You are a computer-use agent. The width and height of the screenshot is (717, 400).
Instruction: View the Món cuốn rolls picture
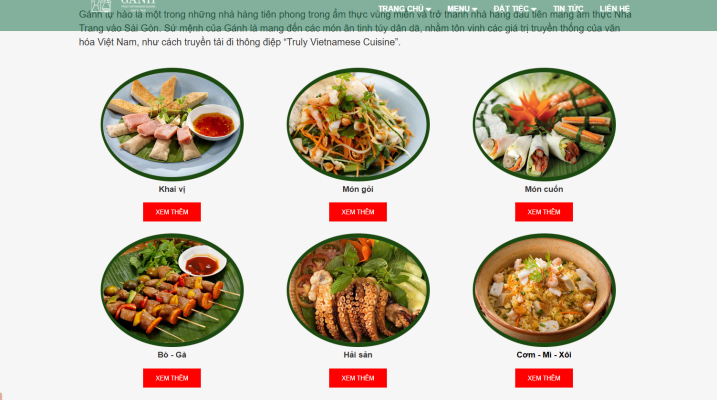coord(544,124)
